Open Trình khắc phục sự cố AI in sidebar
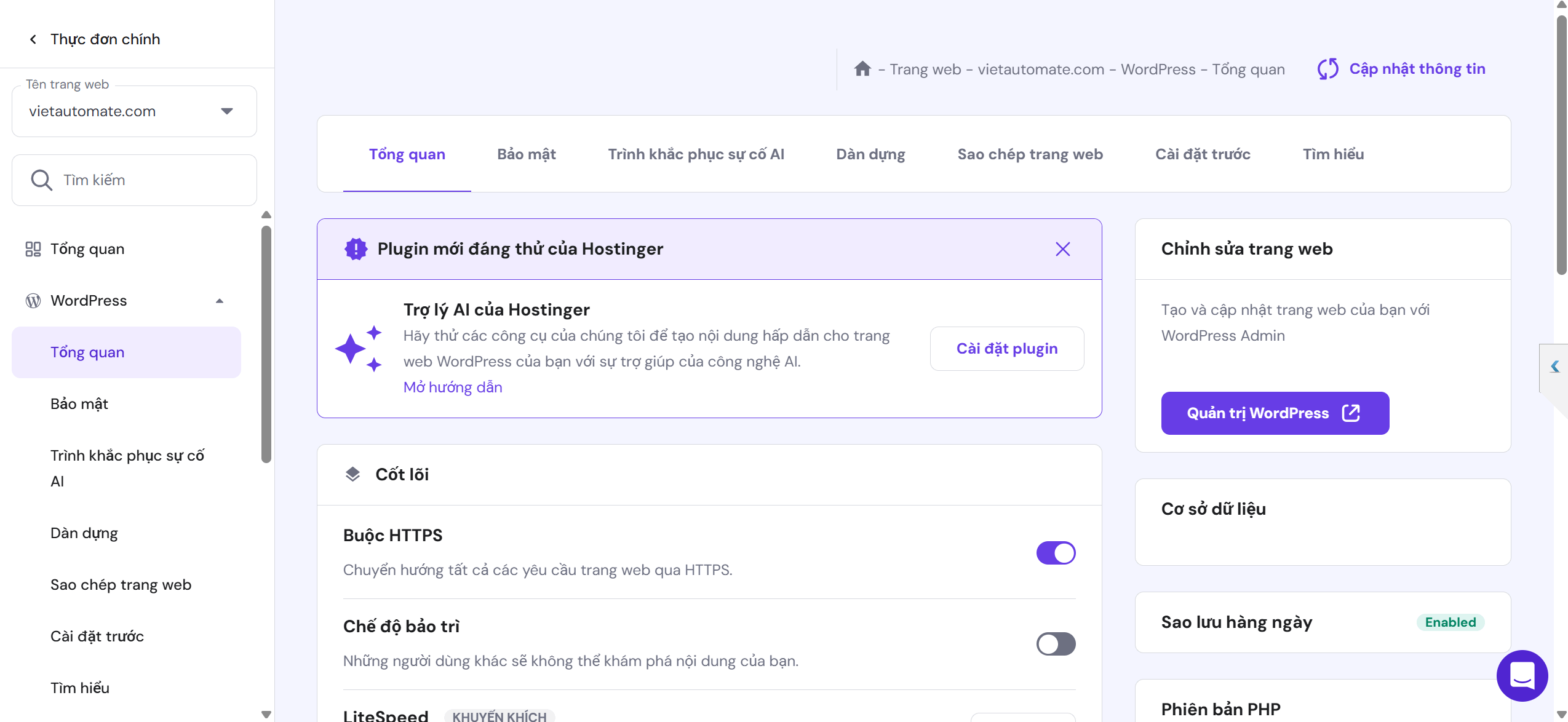Screen dimensions: 1568x722 point(127,469)
